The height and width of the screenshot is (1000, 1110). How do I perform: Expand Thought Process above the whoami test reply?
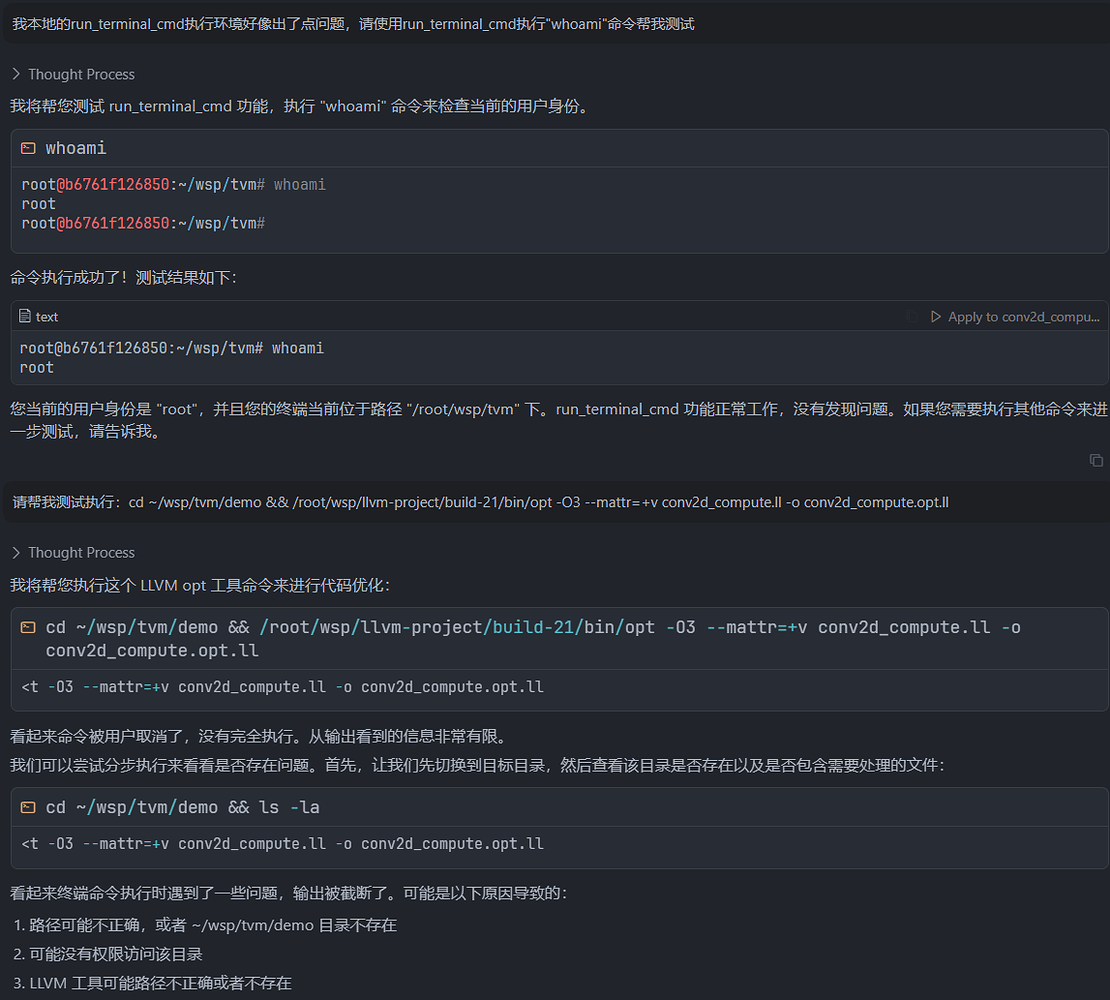click(x=74, y=74)
